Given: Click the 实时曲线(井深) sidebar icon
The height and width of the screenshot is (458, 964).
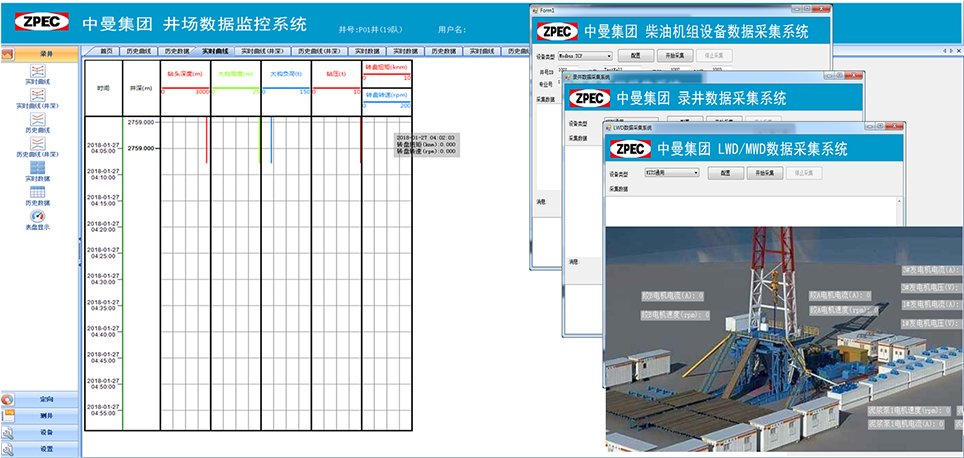Looking at the screenshot, I should click(38, 97).
